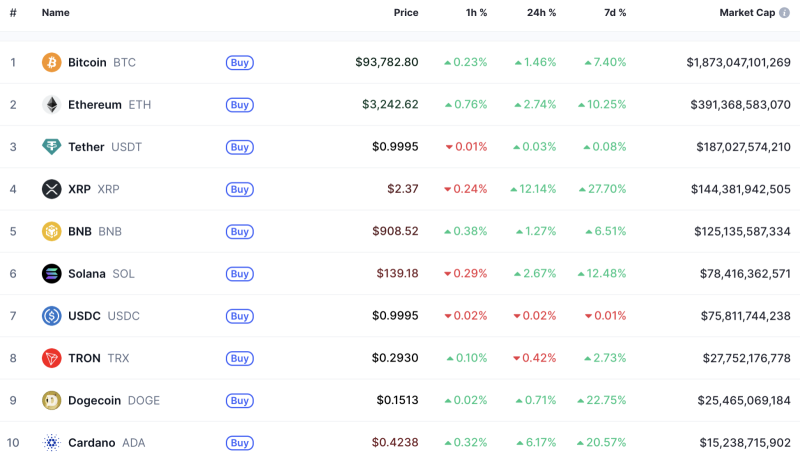Click Buy button in TRON row

point(240,359)
